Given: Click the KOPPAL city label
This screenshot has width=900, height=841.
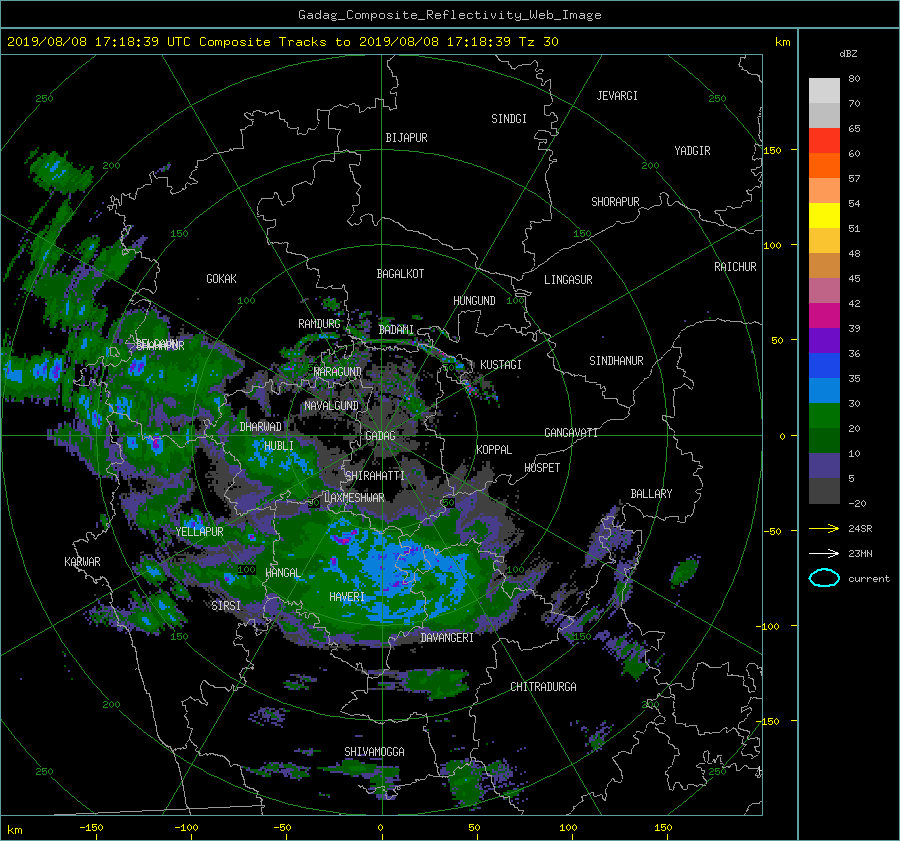Looking at the screenshot, I should (x=494, y=450).
